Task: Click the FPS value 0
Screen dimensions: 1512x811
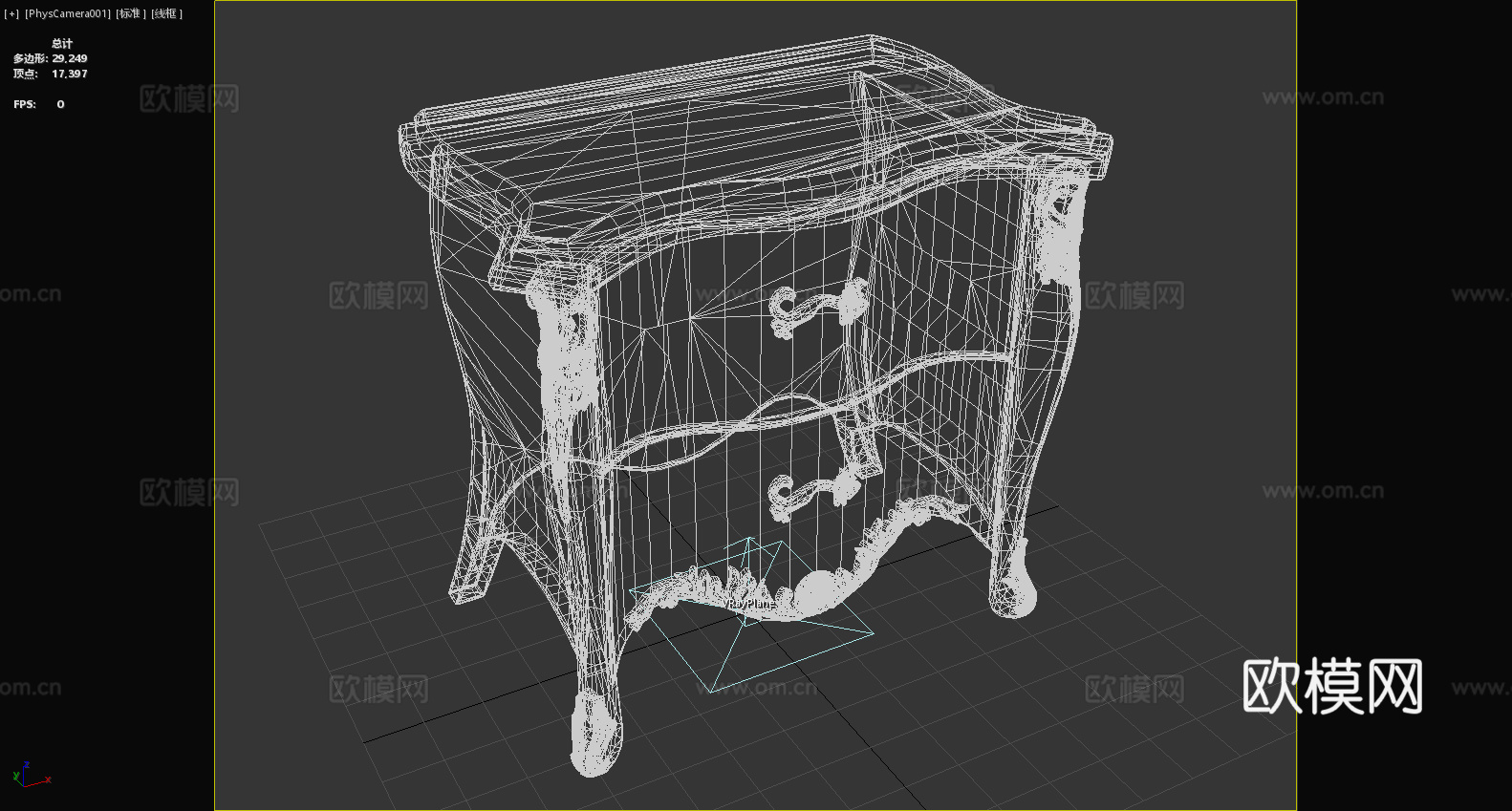Action: (60, 104)
